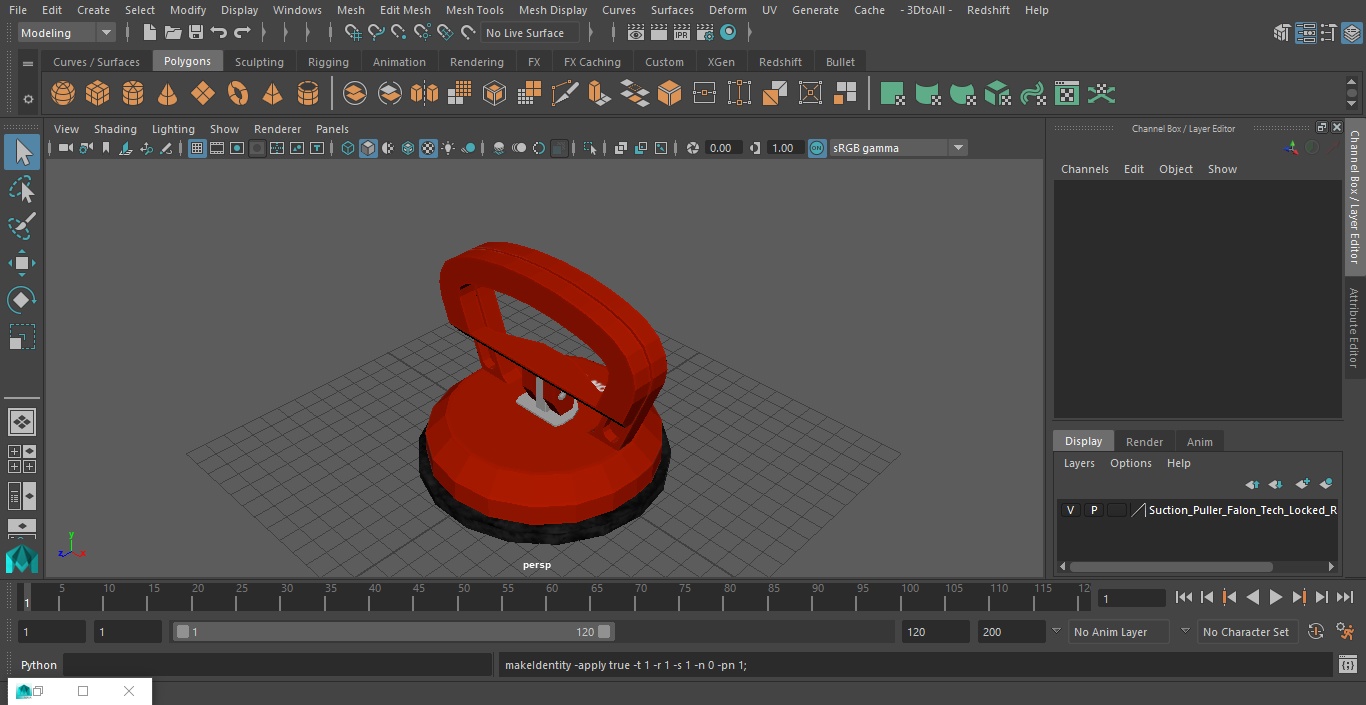Toggle film gate in viewport
Image resolution: width=1366 pixels, height=705 pixels.
[217, 148]
